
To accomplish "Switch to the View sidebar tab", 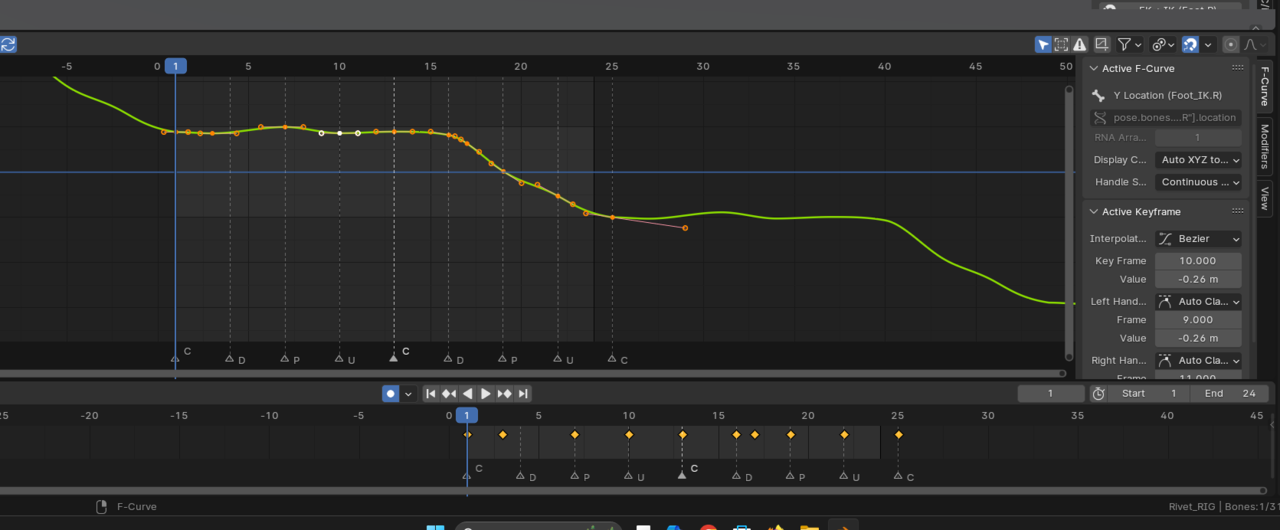I will (x=1264, y=197).
